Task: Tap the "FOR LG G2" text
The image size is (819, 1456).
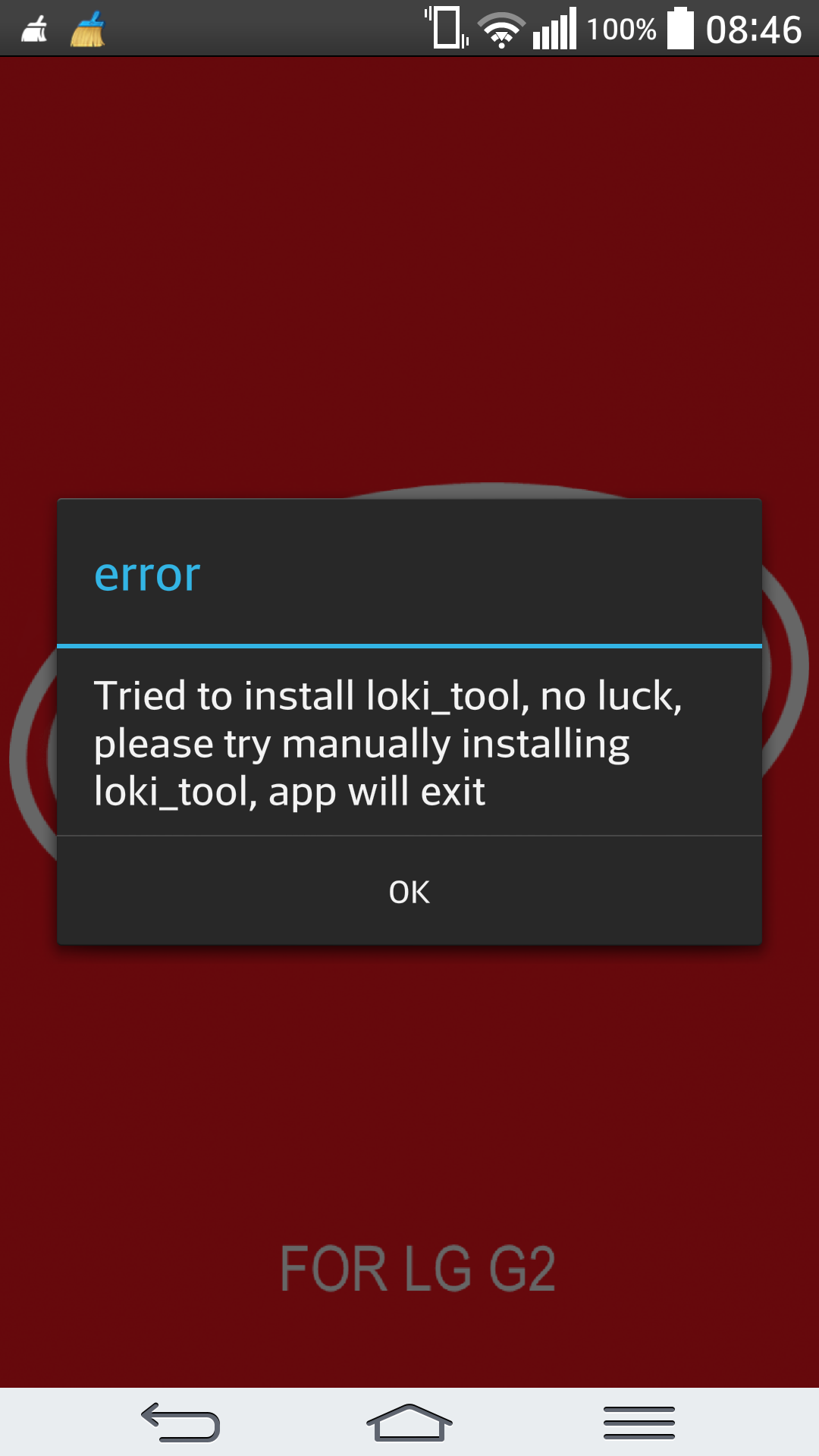Action: (418, 1269)
